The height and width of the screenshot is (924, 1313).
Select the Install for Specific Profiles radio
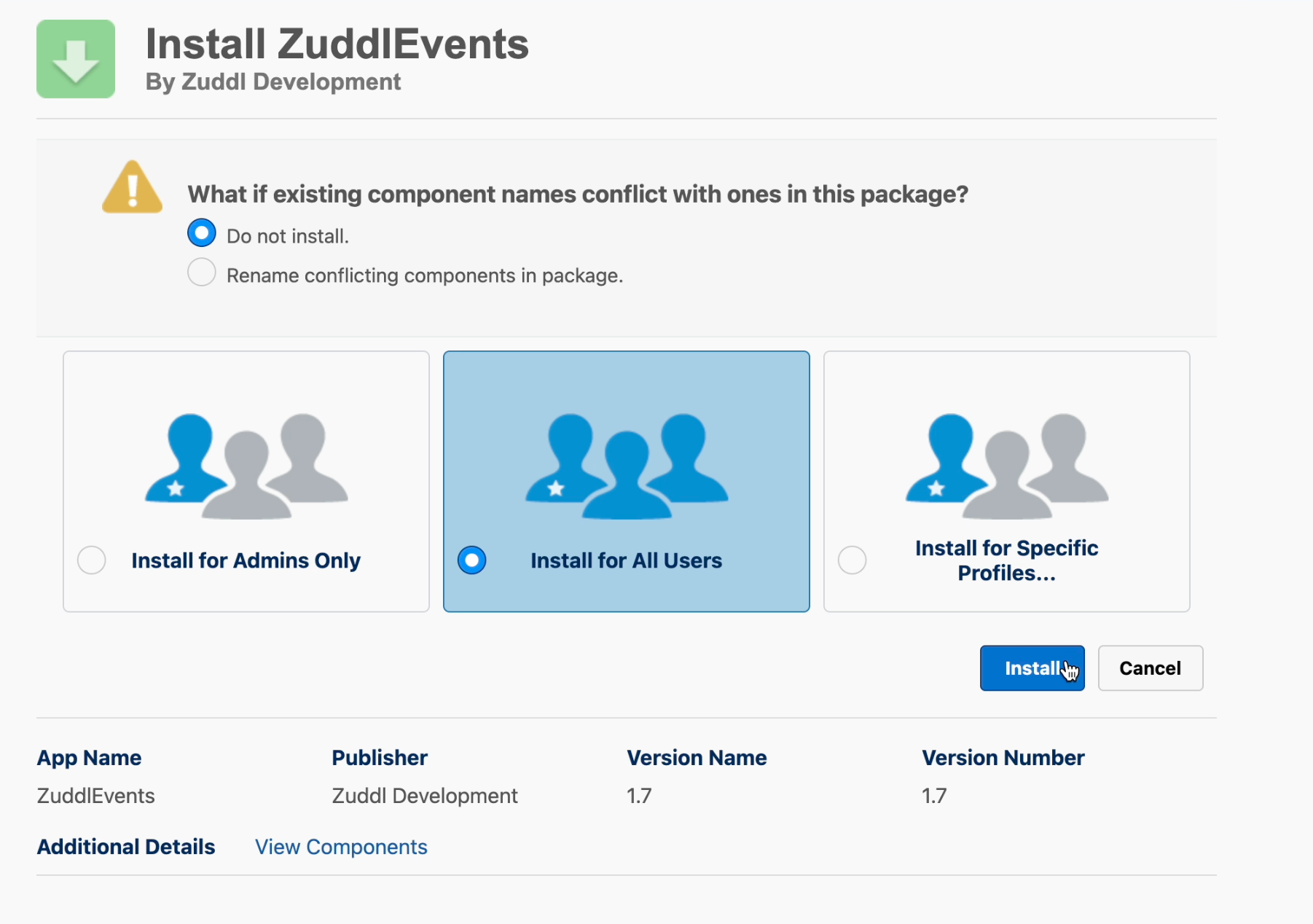click(853, 560)
